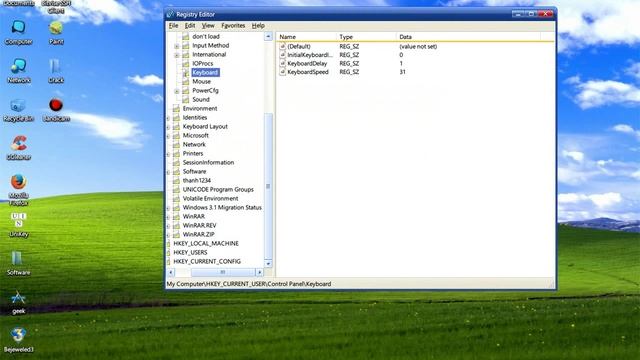Select the don't load key
Screen dimensions: 640x360
pyautogui.click(x=206, y=36)
